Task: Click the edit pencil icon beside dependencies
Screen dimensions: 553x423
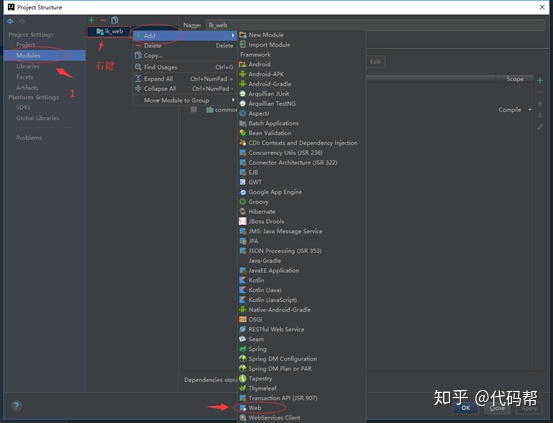Action: pos(540,127)
